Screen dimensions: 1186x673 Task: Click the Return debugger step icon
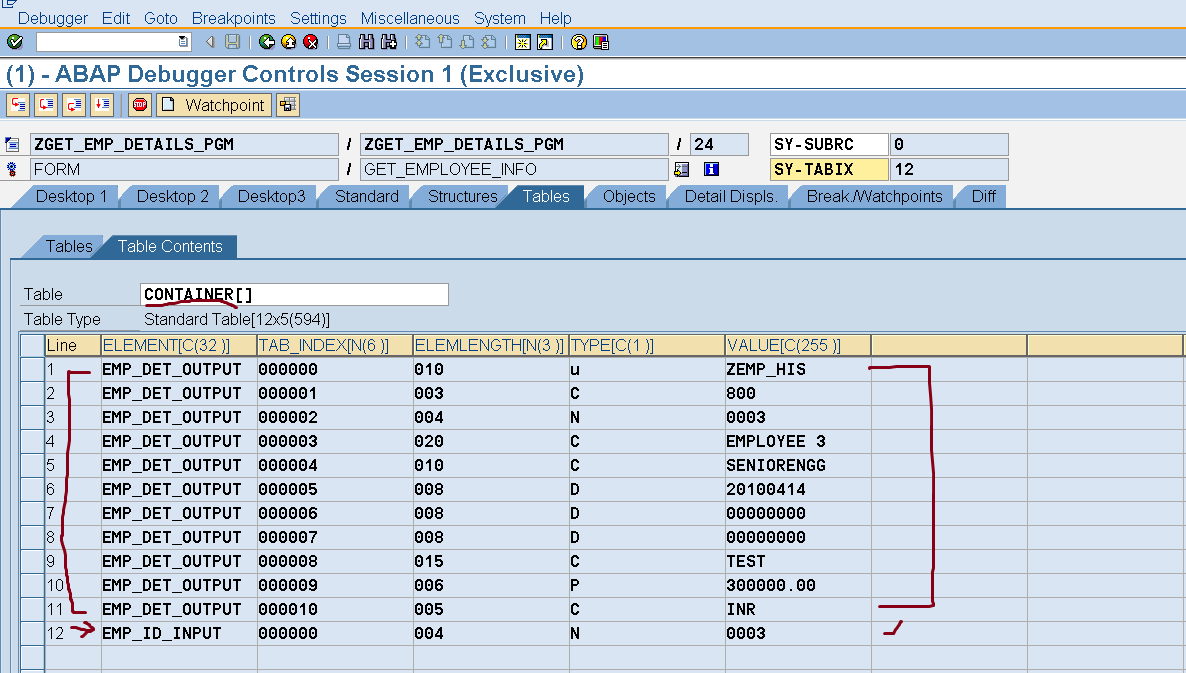(73, 104)
